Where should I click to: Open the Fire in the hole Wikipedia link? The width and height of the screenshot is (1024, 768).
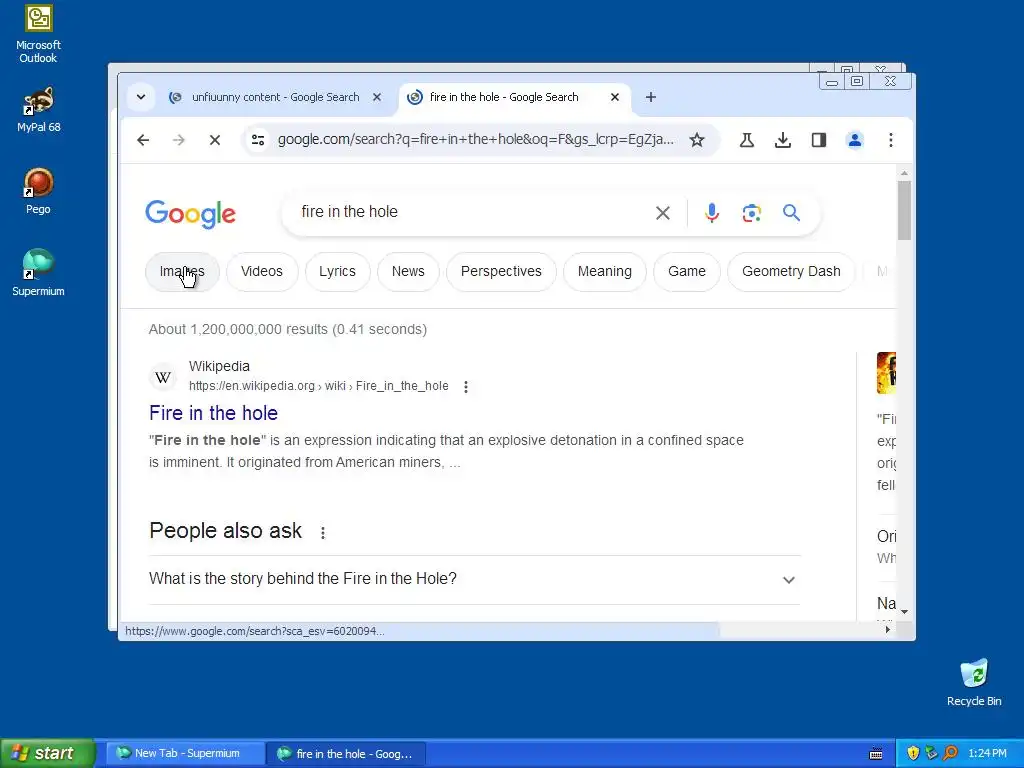[214, 413]
